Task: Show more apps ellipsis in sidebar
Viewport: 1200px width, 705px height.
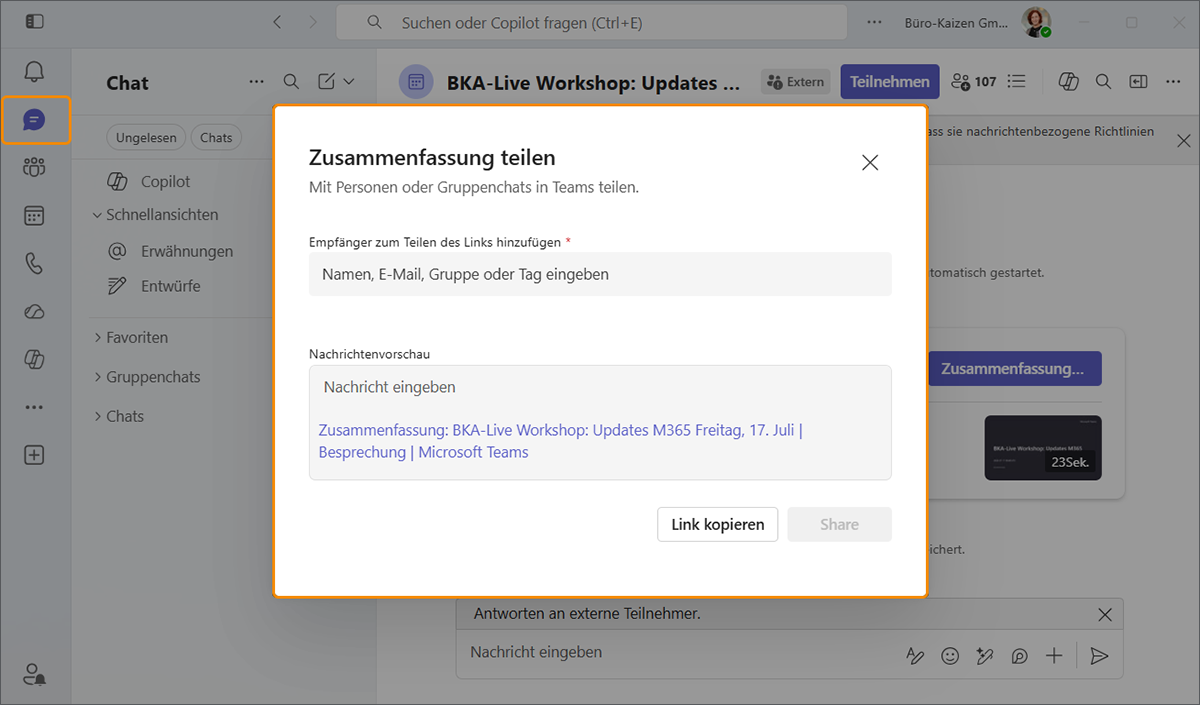Action: click(35, 407)
